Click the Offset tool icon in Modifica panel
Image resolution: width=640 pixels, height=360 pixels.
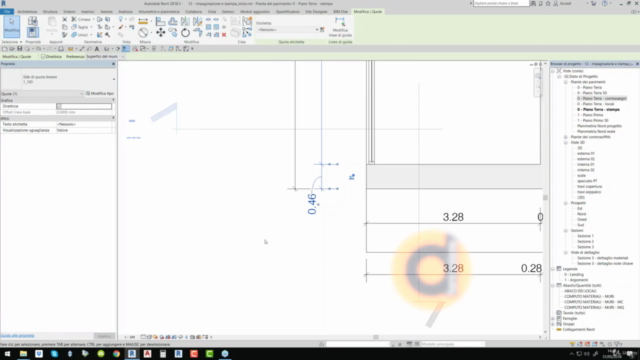click(x=173, y=21)
